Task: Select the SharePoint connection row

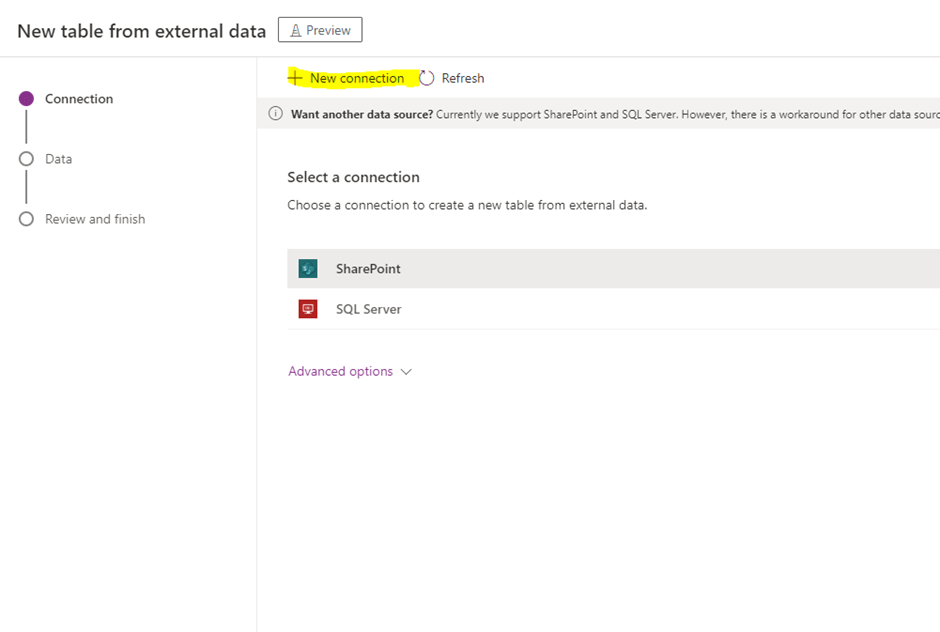Action: pos(600,269)
